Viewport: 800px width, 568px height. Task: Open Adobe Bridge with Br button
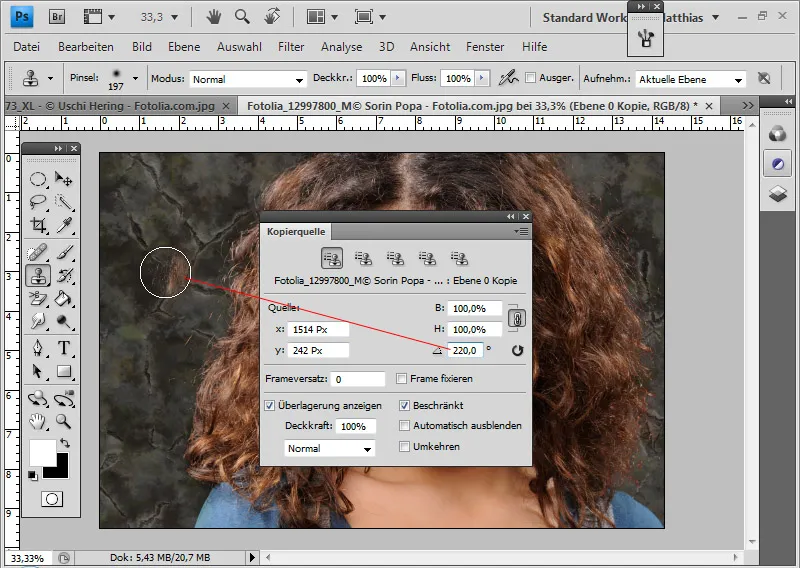(57, 17)
